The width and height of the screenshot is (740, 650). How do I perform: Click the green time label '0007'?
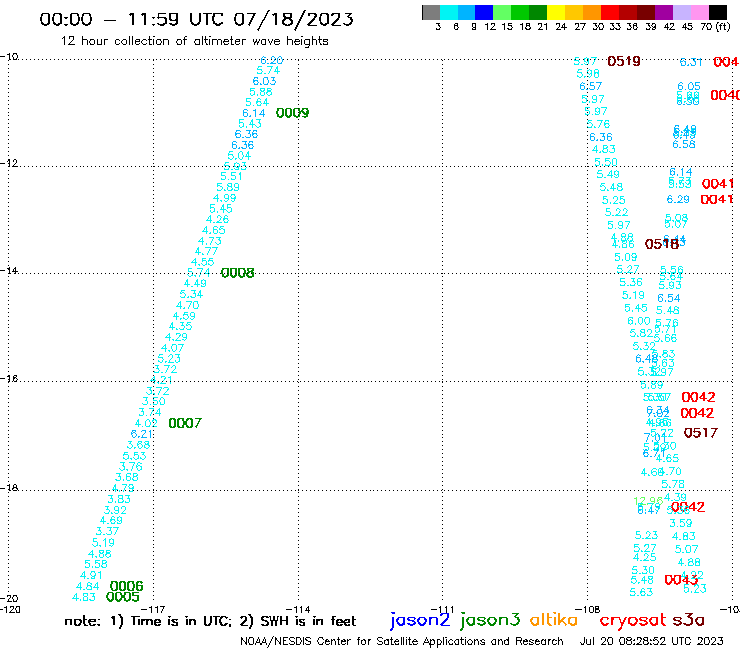pos(185,423)
